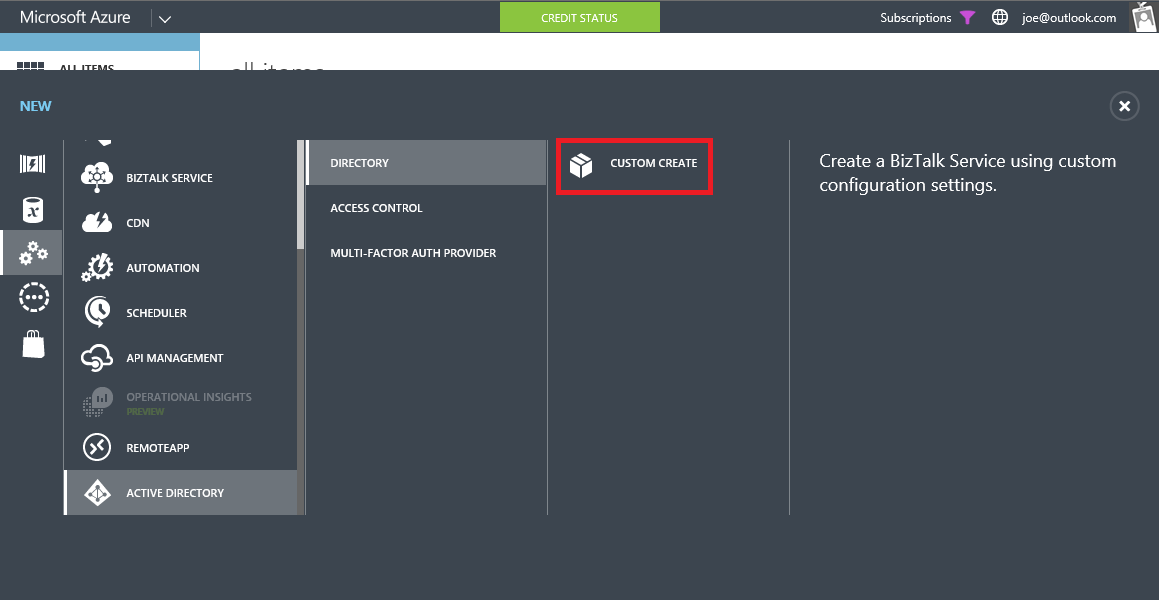Open Data Services database category icon
1159x600 pixels.
tap(33, 209)
